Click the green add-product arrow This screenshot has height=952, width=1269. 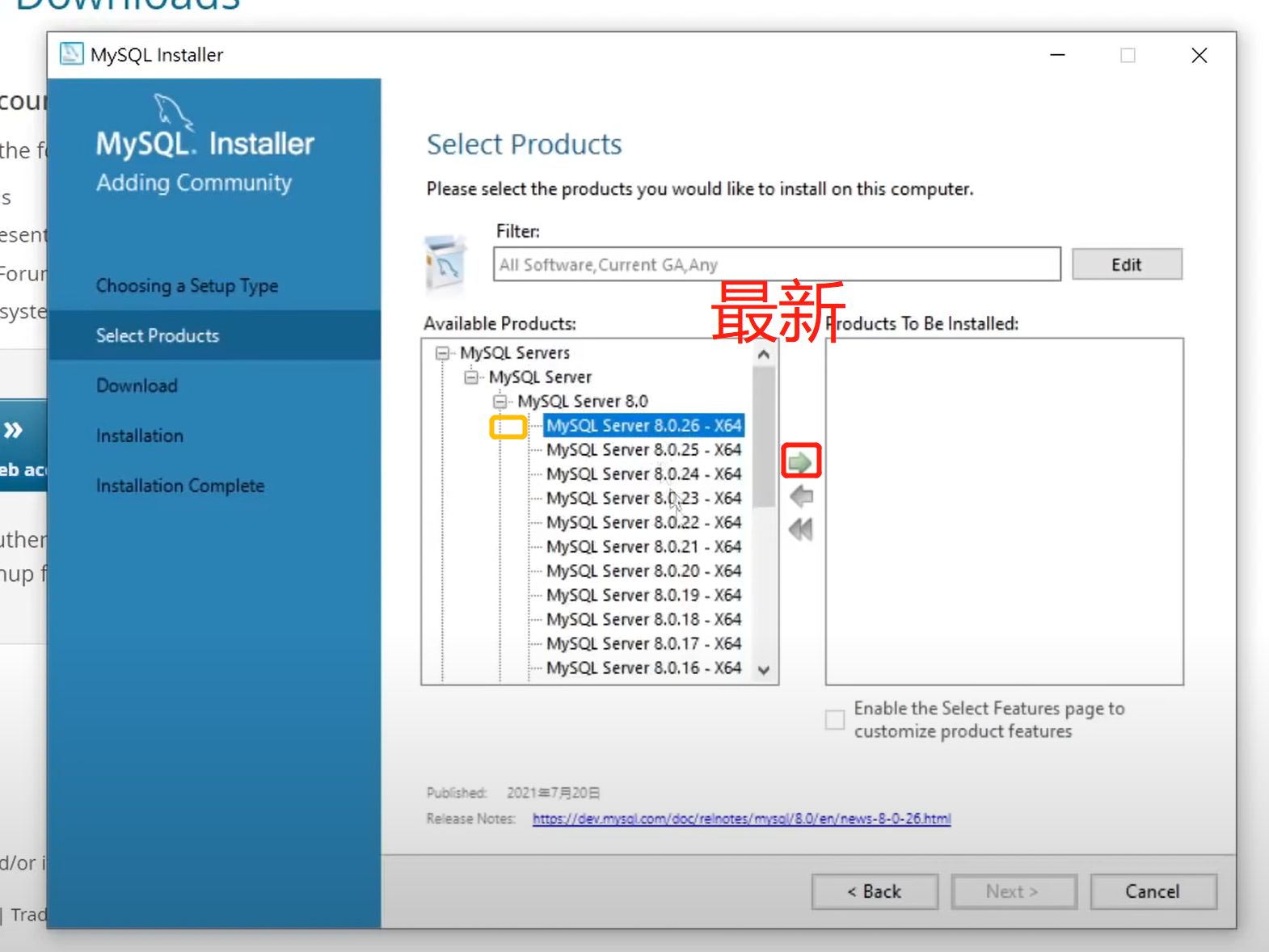[800, 461]
